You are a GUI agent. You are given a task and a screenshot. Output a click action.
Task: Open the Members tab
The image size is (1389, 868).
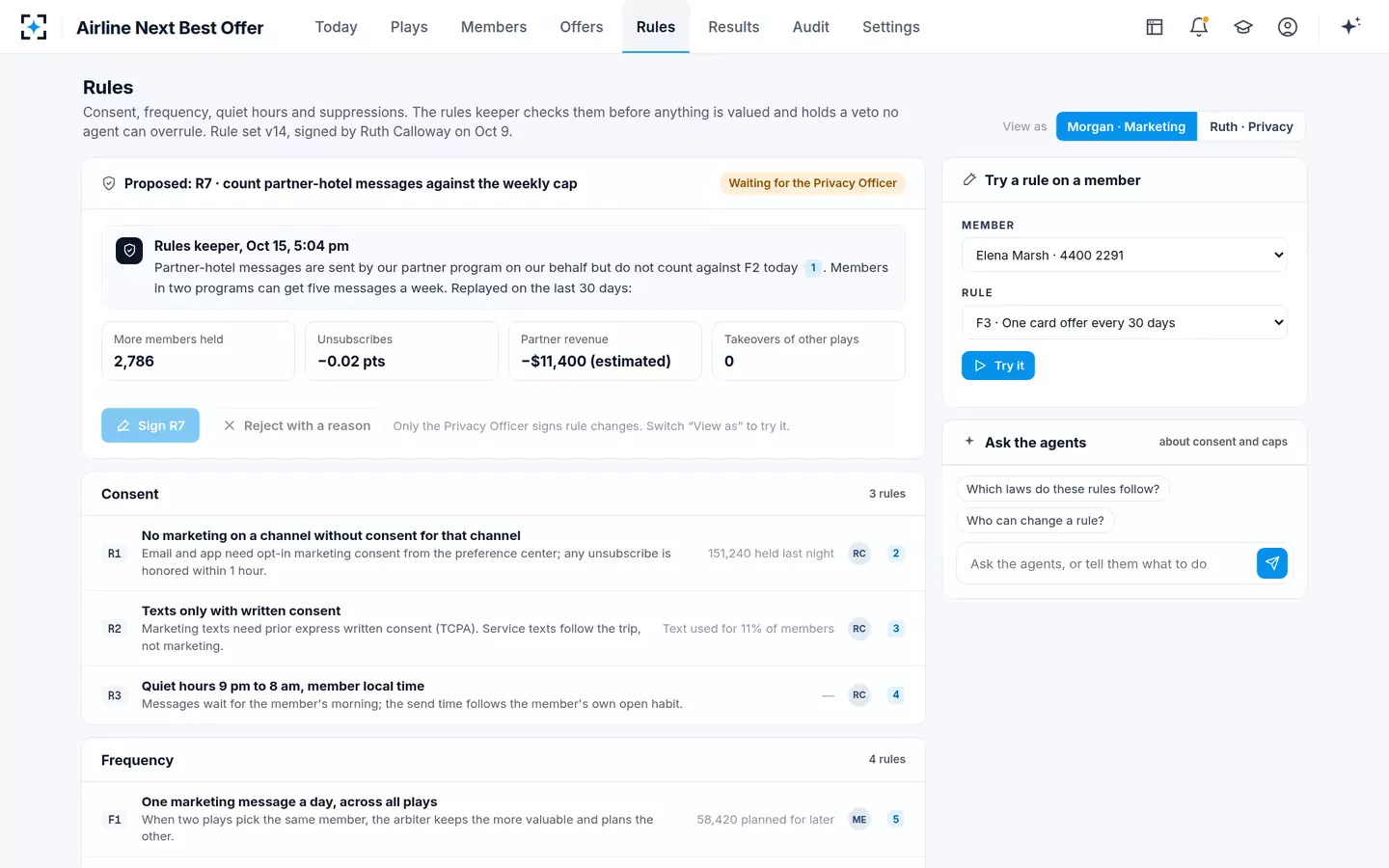(494, 27)
